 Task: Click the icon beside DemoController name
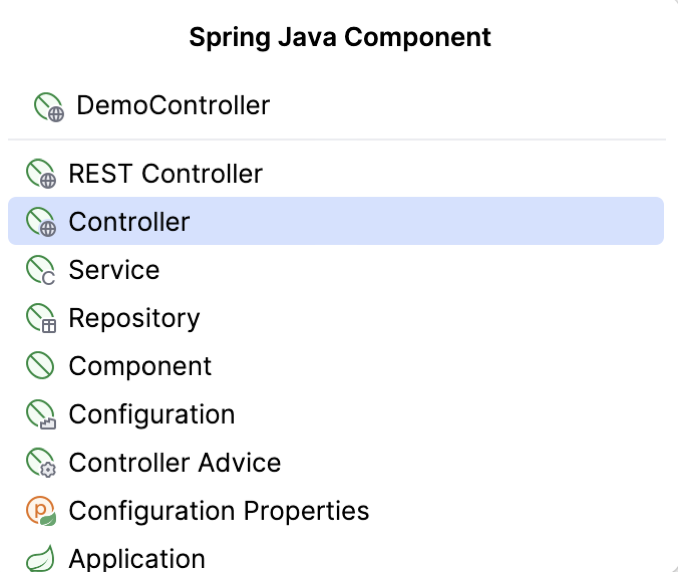tap(49, 106)
